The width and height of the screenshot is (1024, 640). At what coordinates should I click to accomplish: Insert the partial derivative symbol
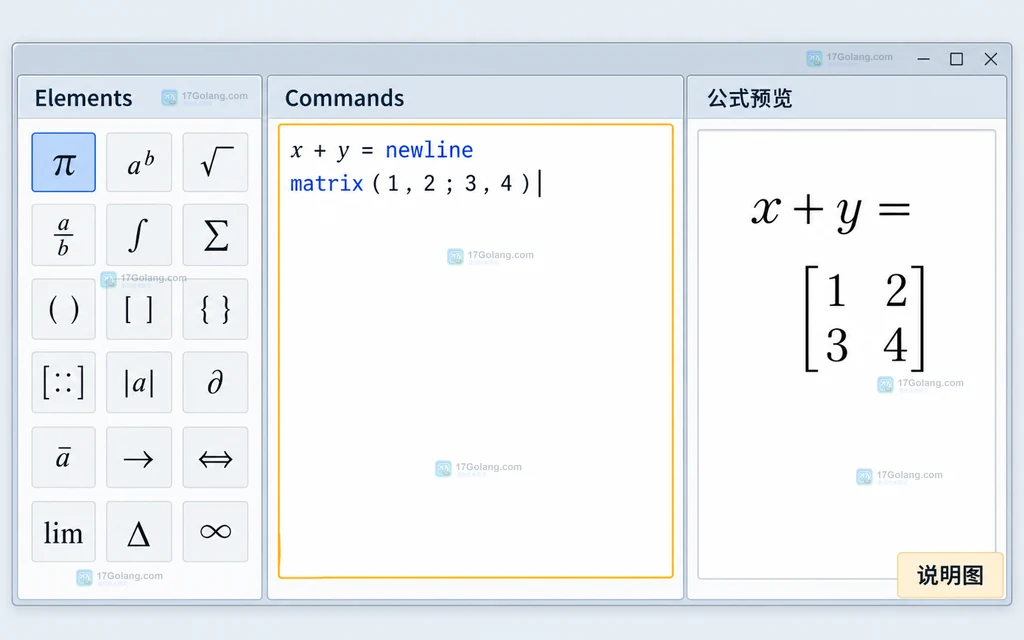tap(216, 383)
